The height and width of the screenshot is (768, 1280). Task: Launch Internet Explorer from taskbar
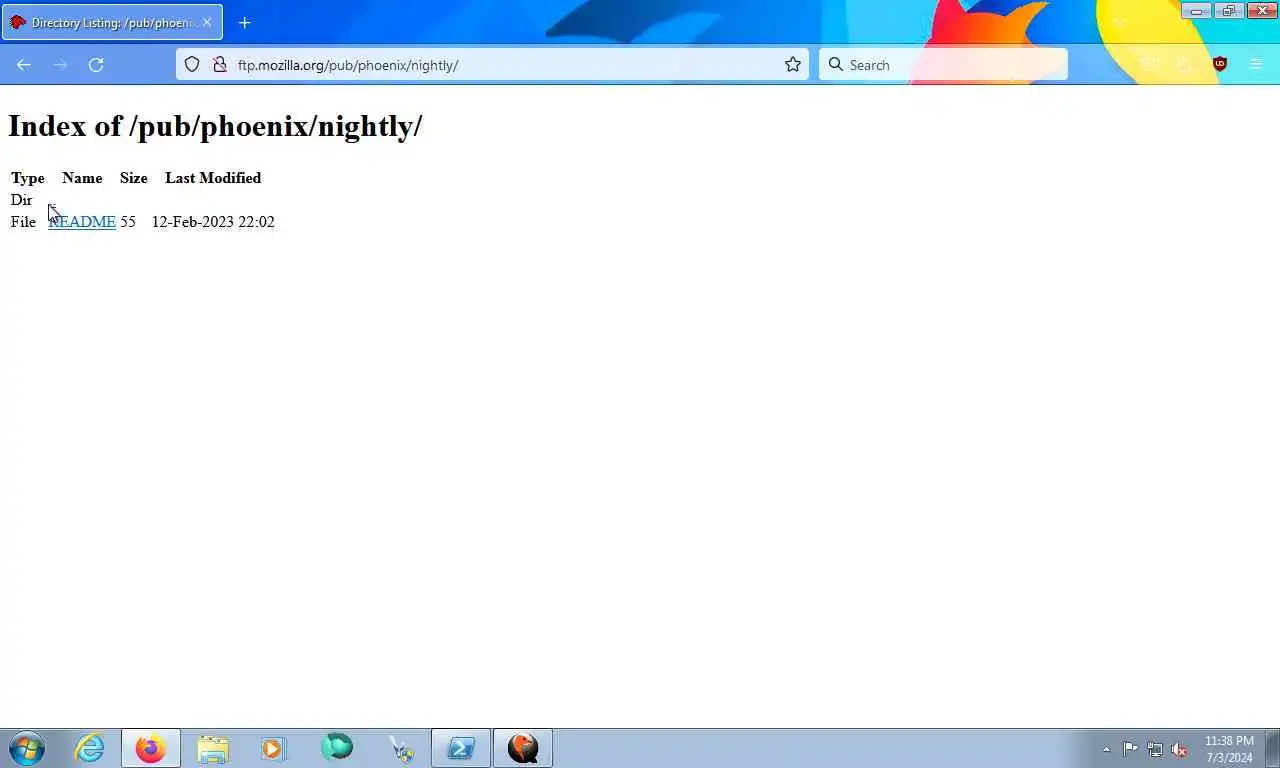pyautogui.click(x=89, y=748)
